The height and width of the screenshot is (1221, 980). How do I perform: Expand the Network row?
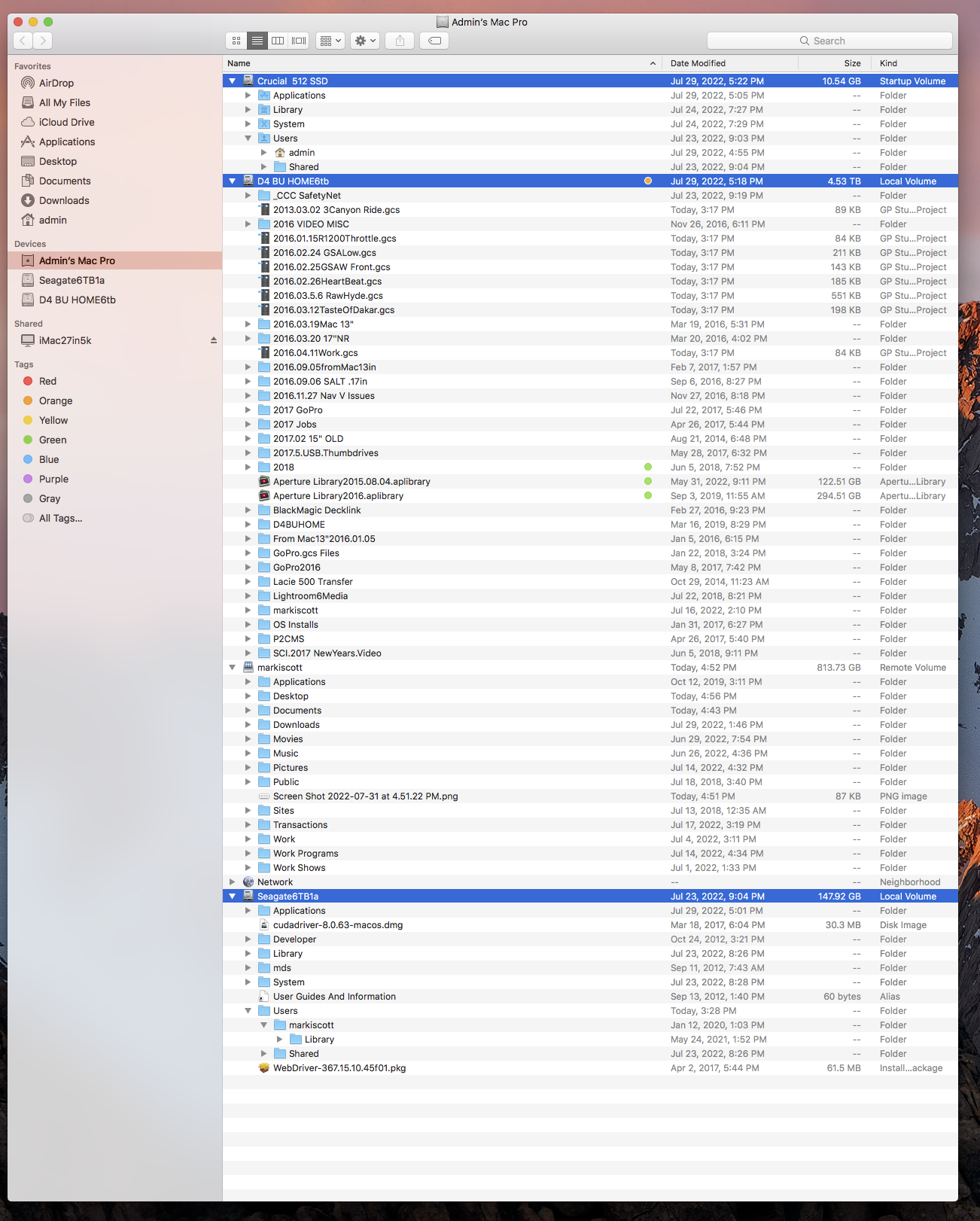coord(232,881)
